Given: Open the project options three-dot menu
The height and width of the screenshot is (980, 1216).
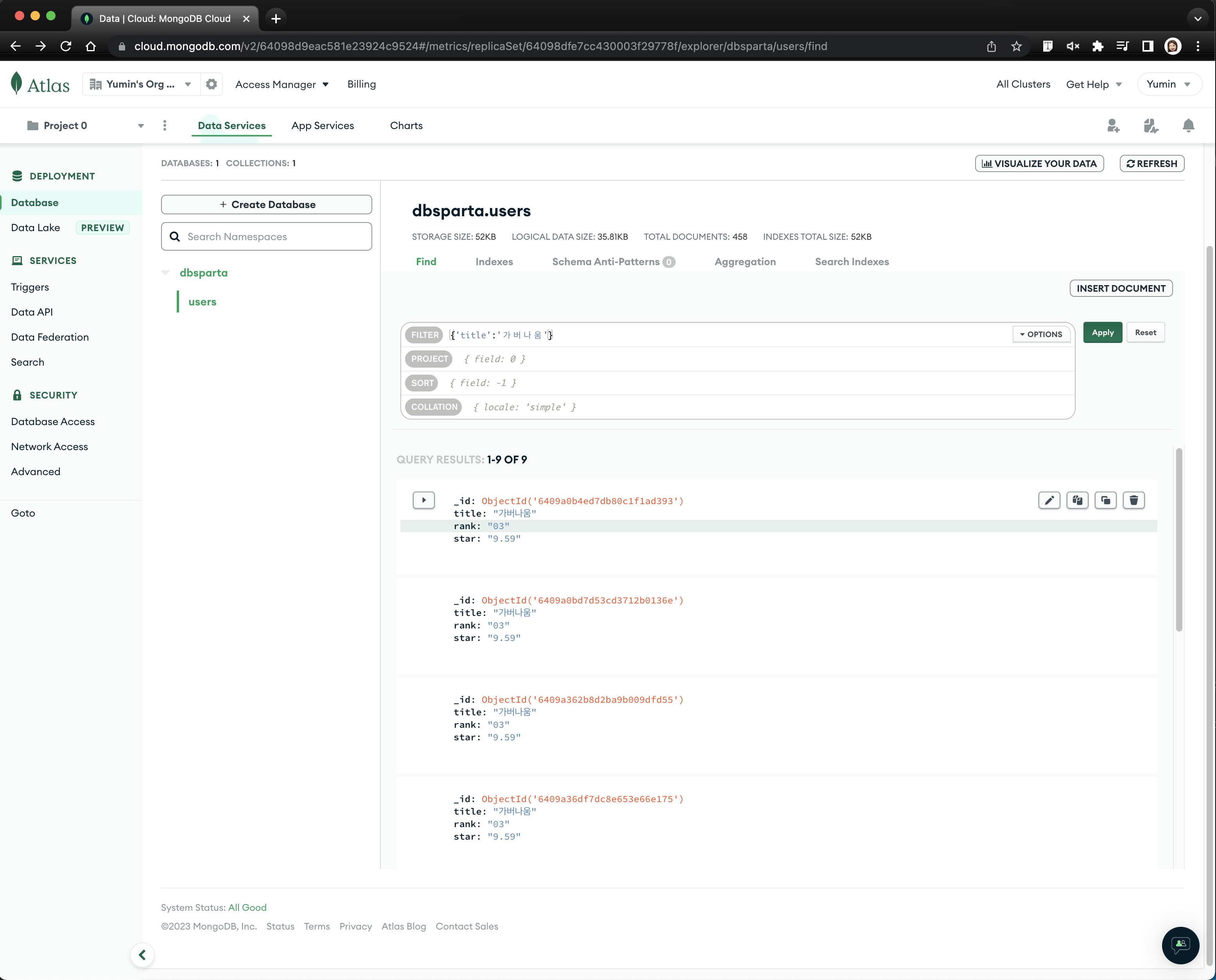Looking at the screenshot, I should point(165,125).
